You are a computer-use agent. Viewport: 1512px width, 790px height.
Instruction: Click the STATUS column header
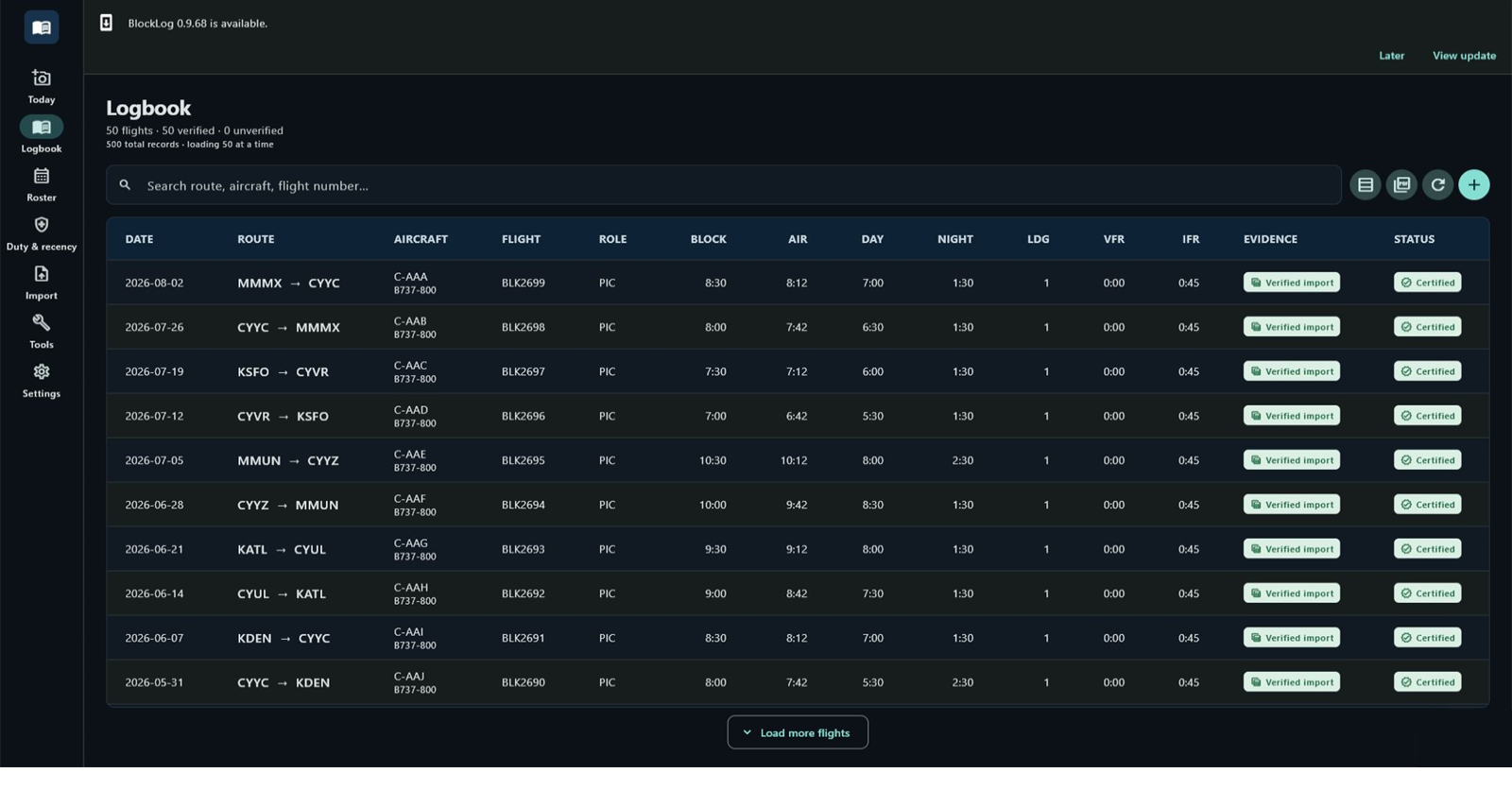(1414, 239)
